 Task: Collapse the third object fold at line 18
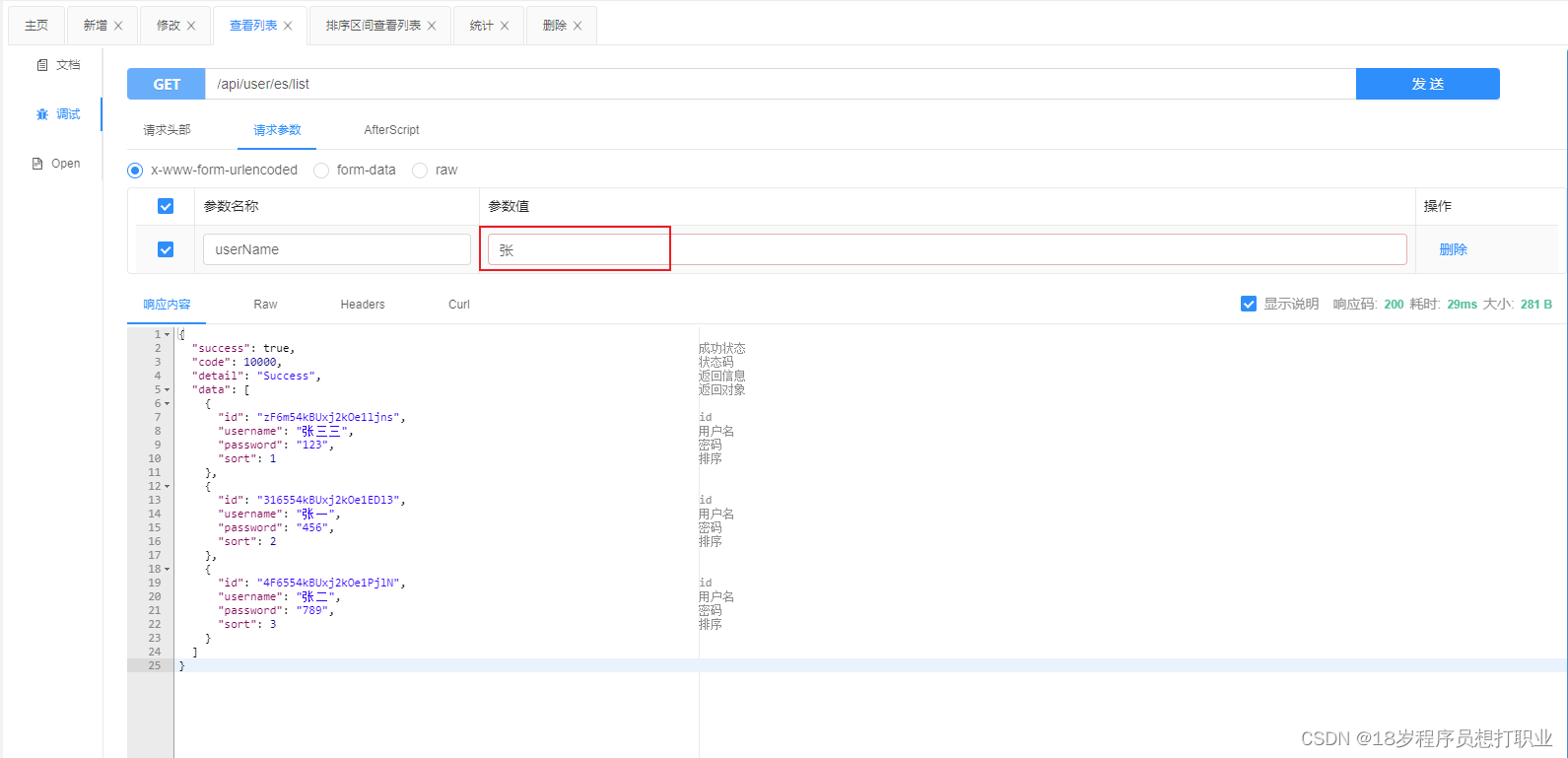tap(168, 570)
